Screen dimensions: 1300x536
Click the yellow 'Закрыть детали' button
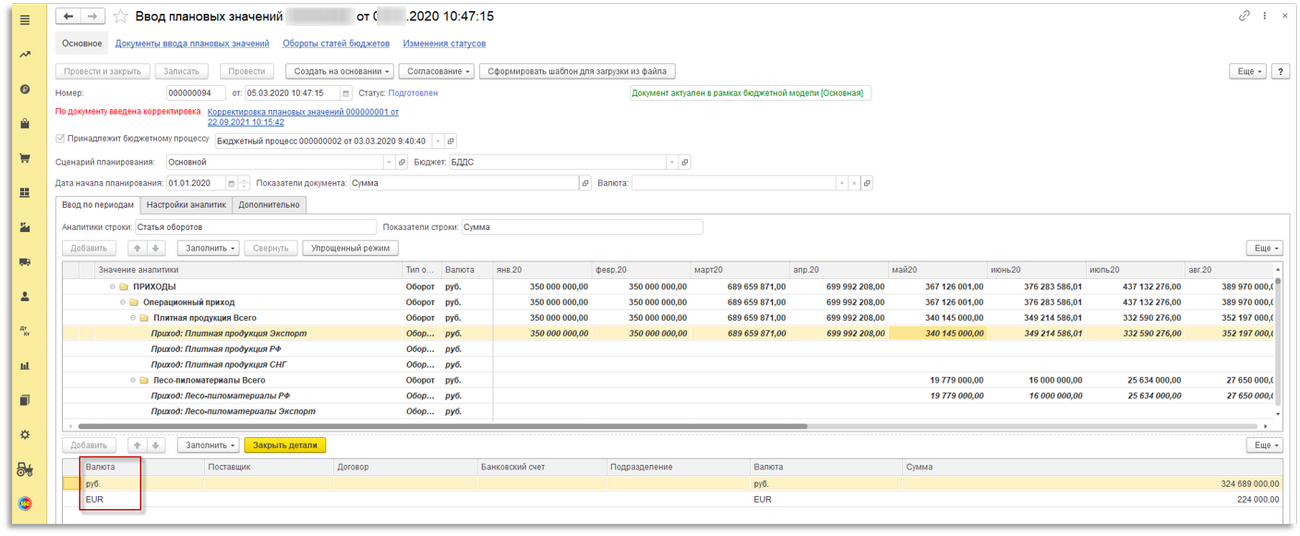(x=285, y=445)
